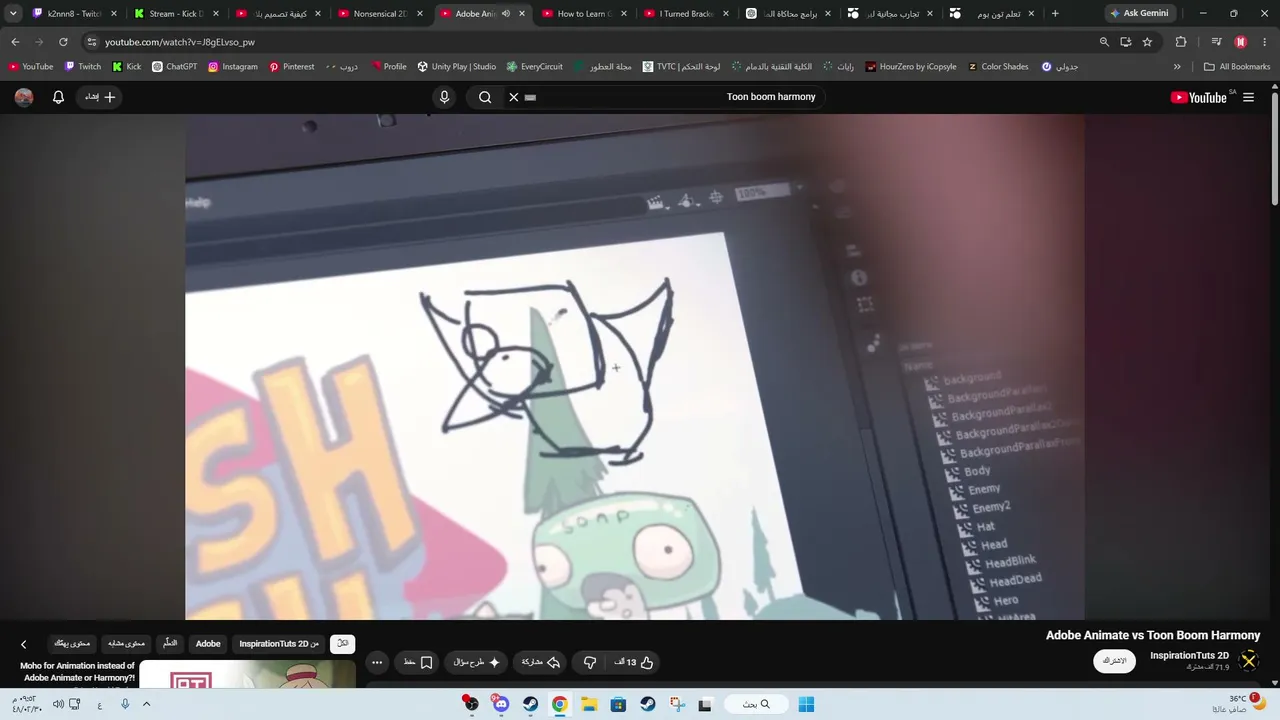Click the address bar URL

click(x=180, y=42)
